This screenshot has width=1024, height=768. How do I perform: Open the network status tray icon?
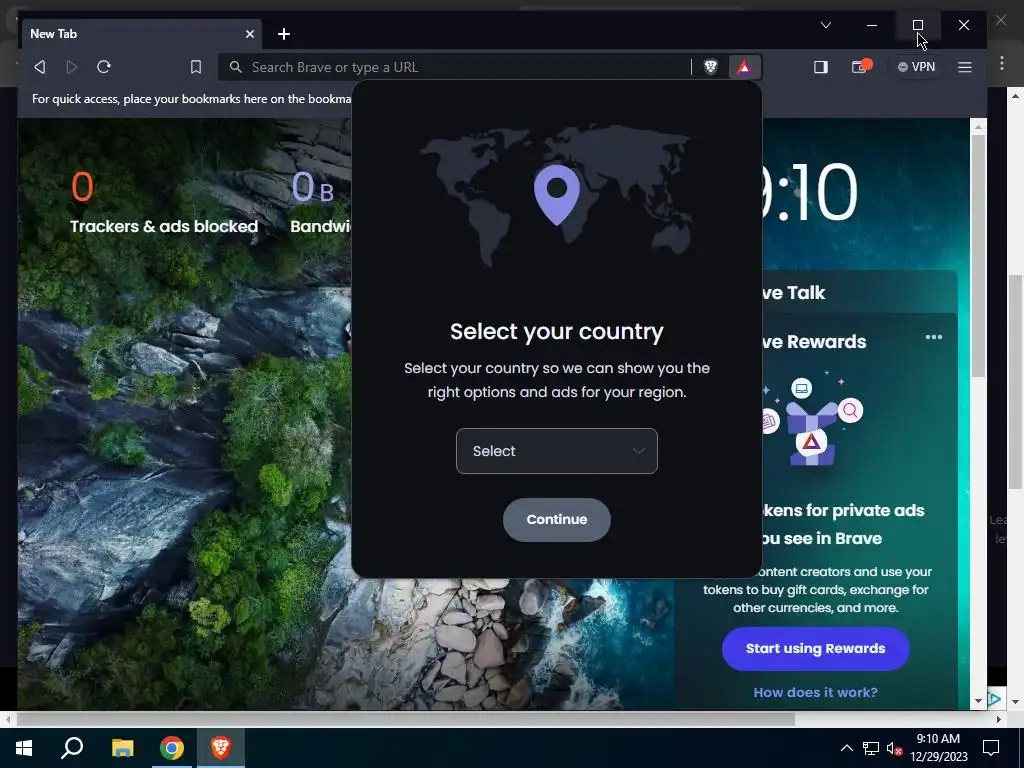[871, 748]
